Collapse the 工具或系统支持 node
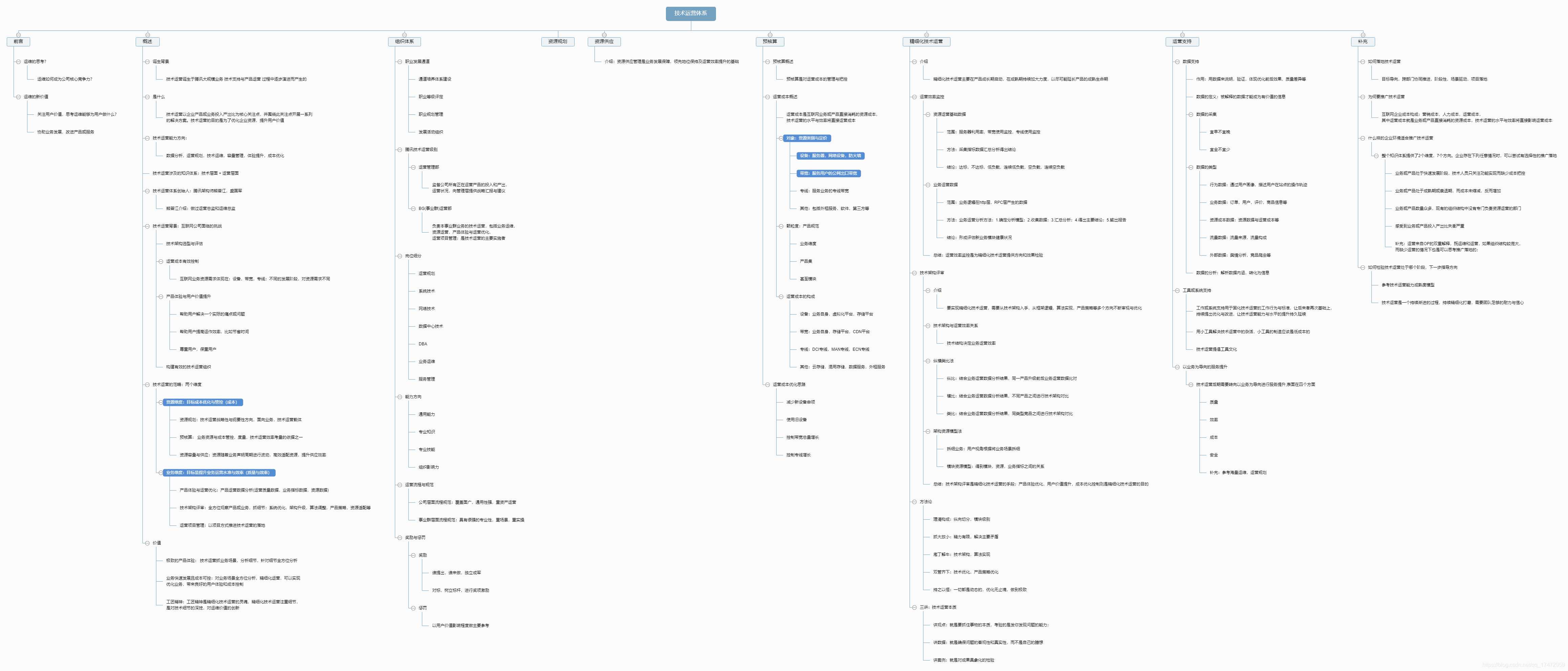 (1177, 290)
